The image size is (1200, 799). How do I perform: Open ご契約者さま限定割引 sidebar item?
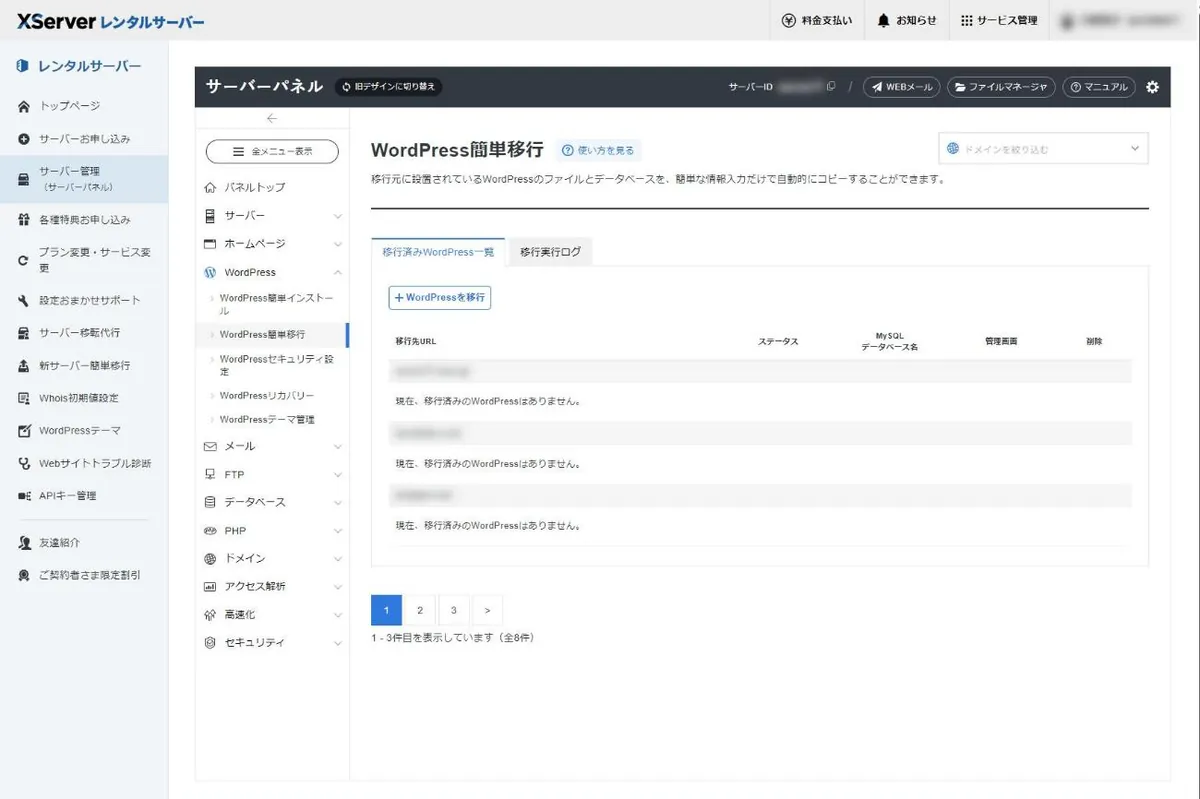pos(84,576)
